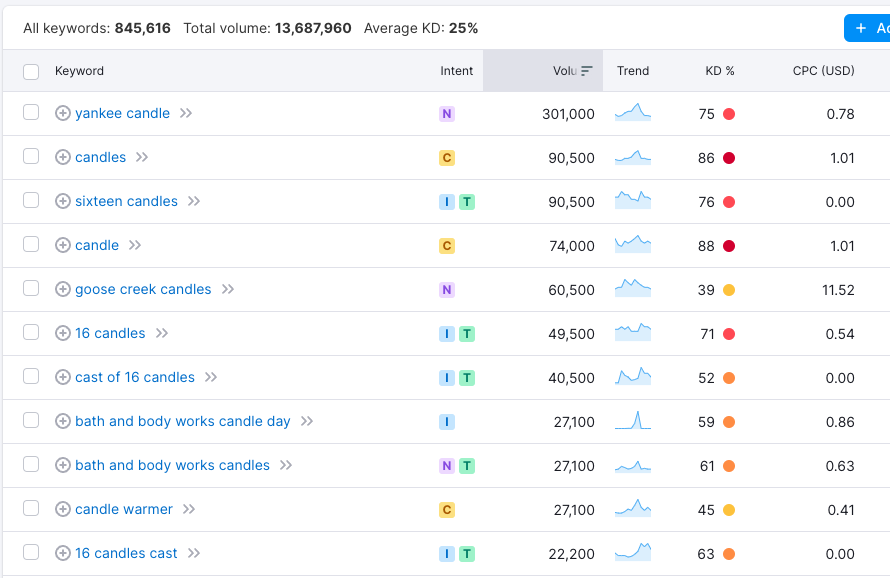
Task: Click the plus icon next to candle warmer
Action: tap(62, 509)
